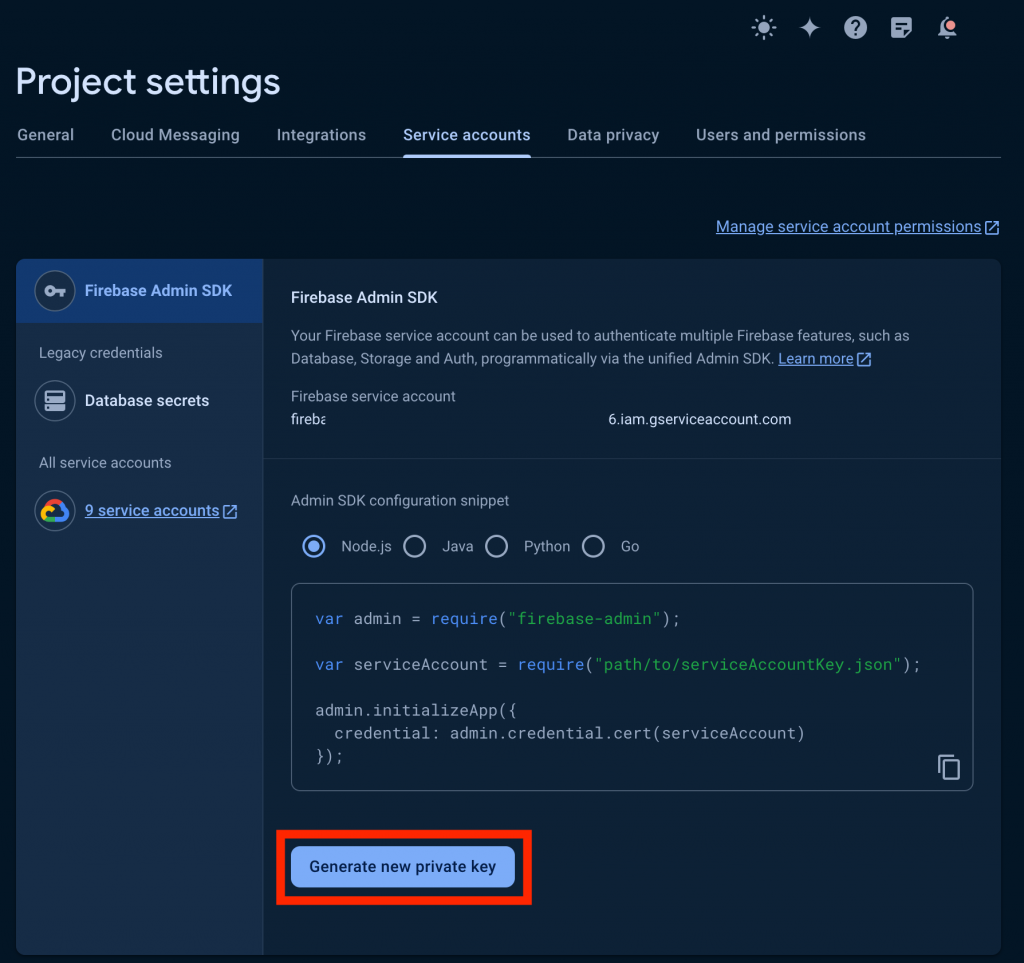
Task: Click external-link icon beside Manage service account permissions
Action: (x=992, y=227)
